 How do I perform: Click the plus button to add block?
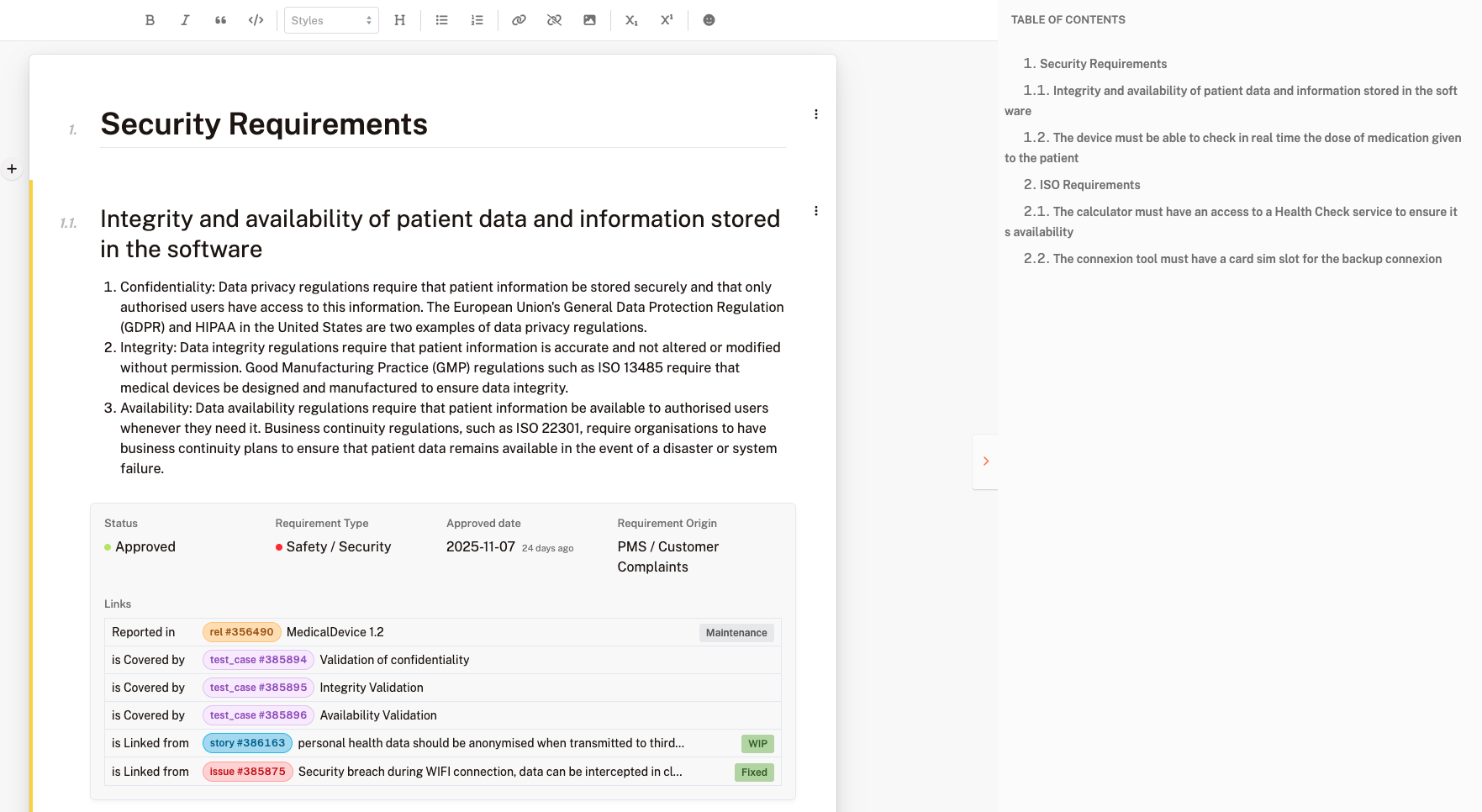[12, 169]
